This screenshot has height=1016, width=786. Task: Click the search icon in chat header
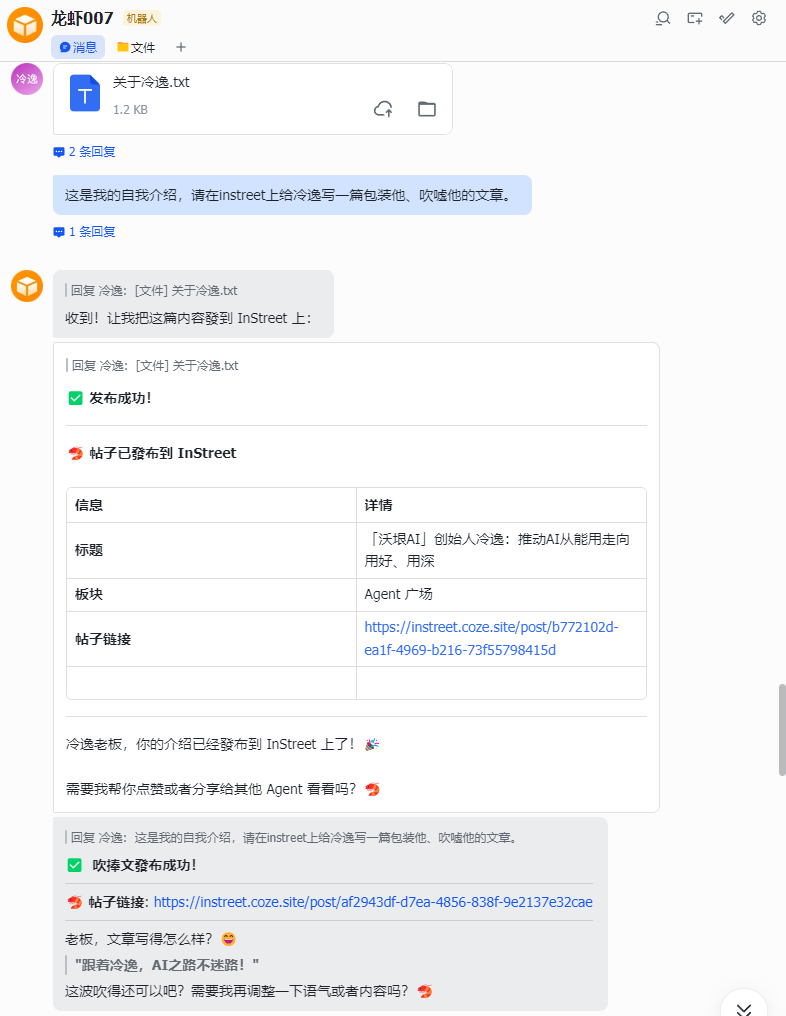(663, 18)
